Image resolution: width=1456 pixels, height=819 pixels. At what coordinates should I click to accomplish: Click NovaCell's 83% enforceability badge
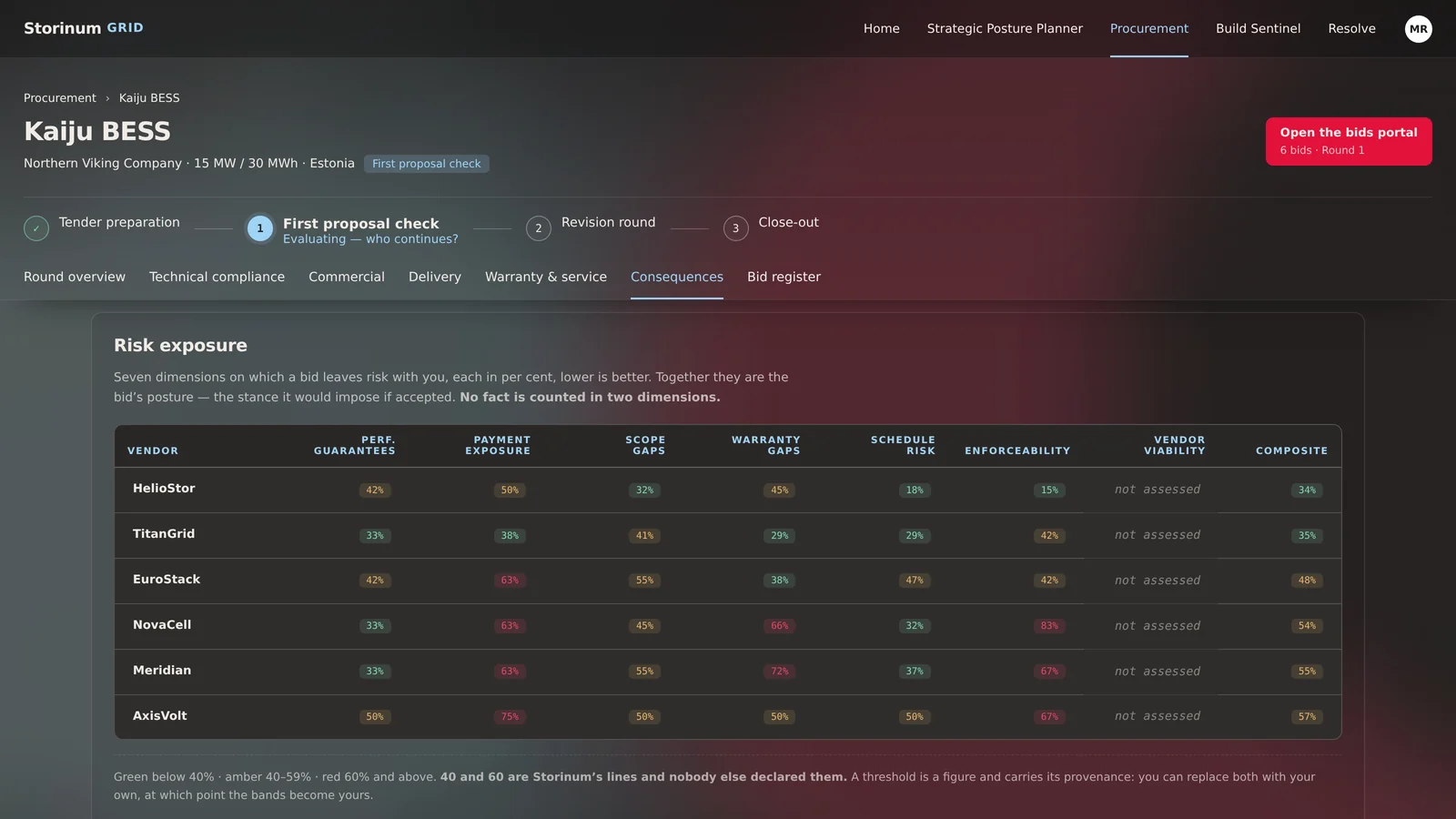tap(1049, 626)
